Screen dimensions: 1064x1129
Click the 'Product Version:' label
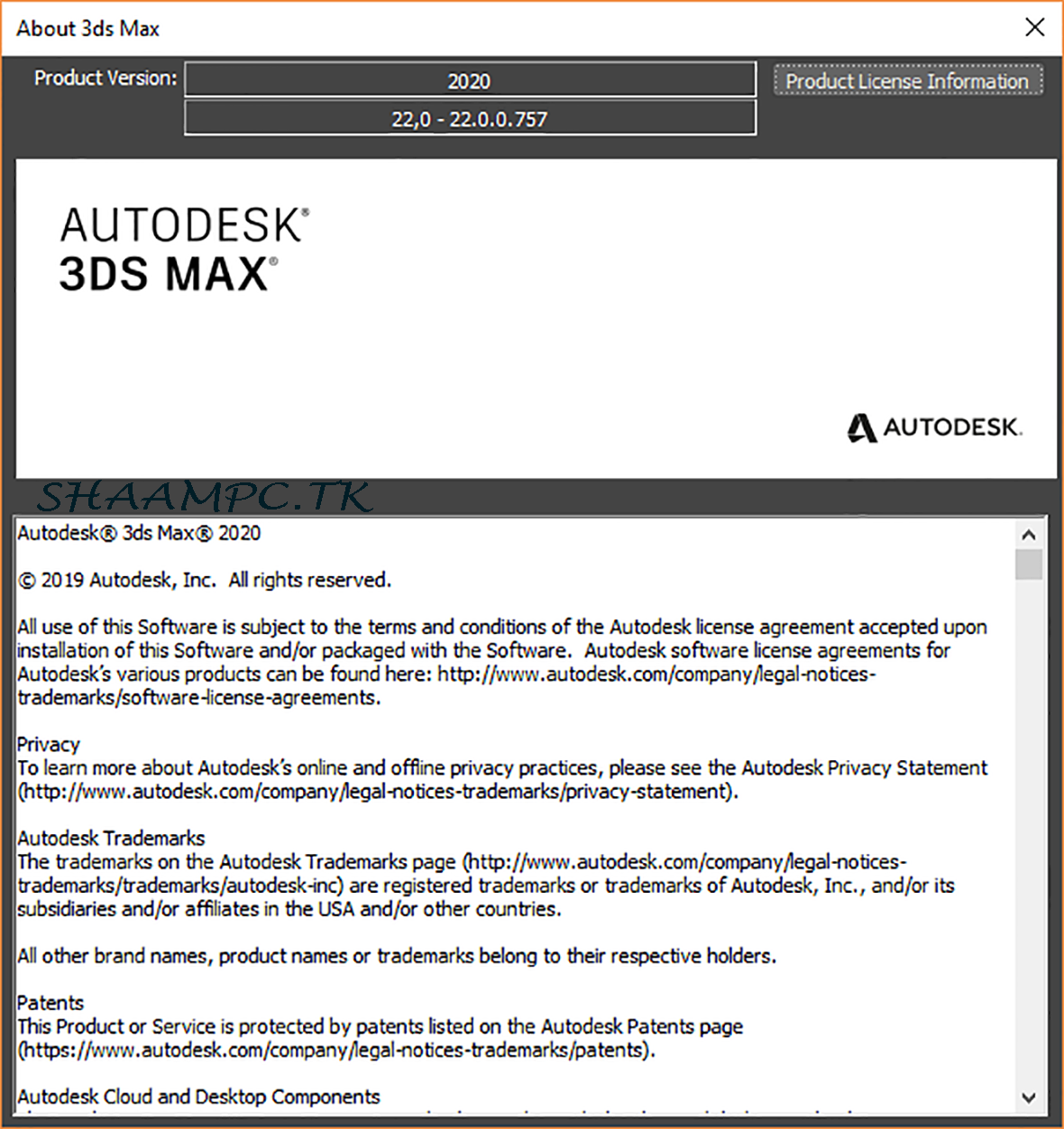(x=105, y=78)
